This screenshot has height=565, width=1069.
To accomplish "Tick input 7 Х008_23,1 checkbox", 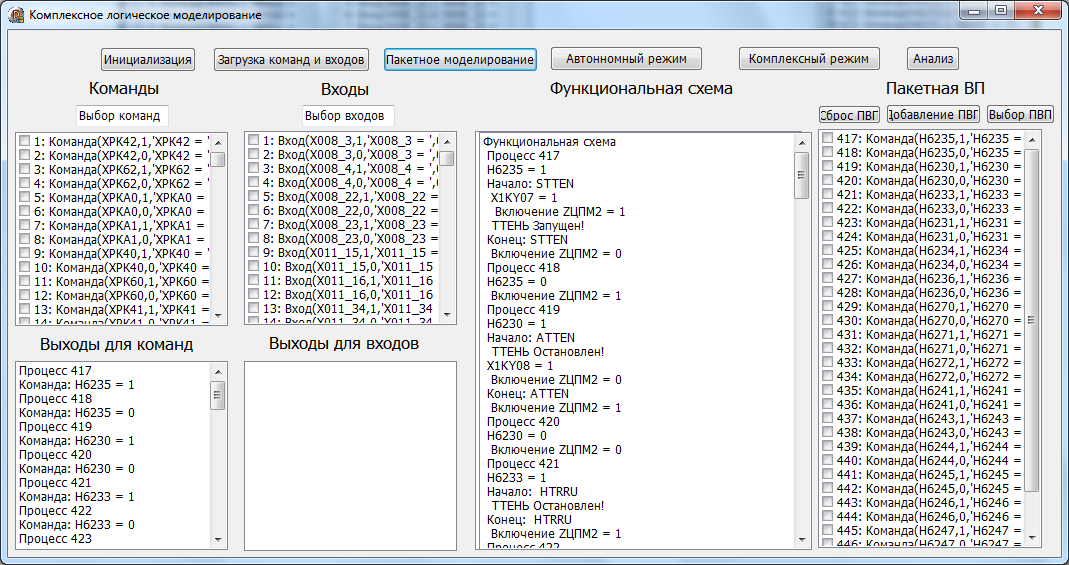I will tap(254, 225).
